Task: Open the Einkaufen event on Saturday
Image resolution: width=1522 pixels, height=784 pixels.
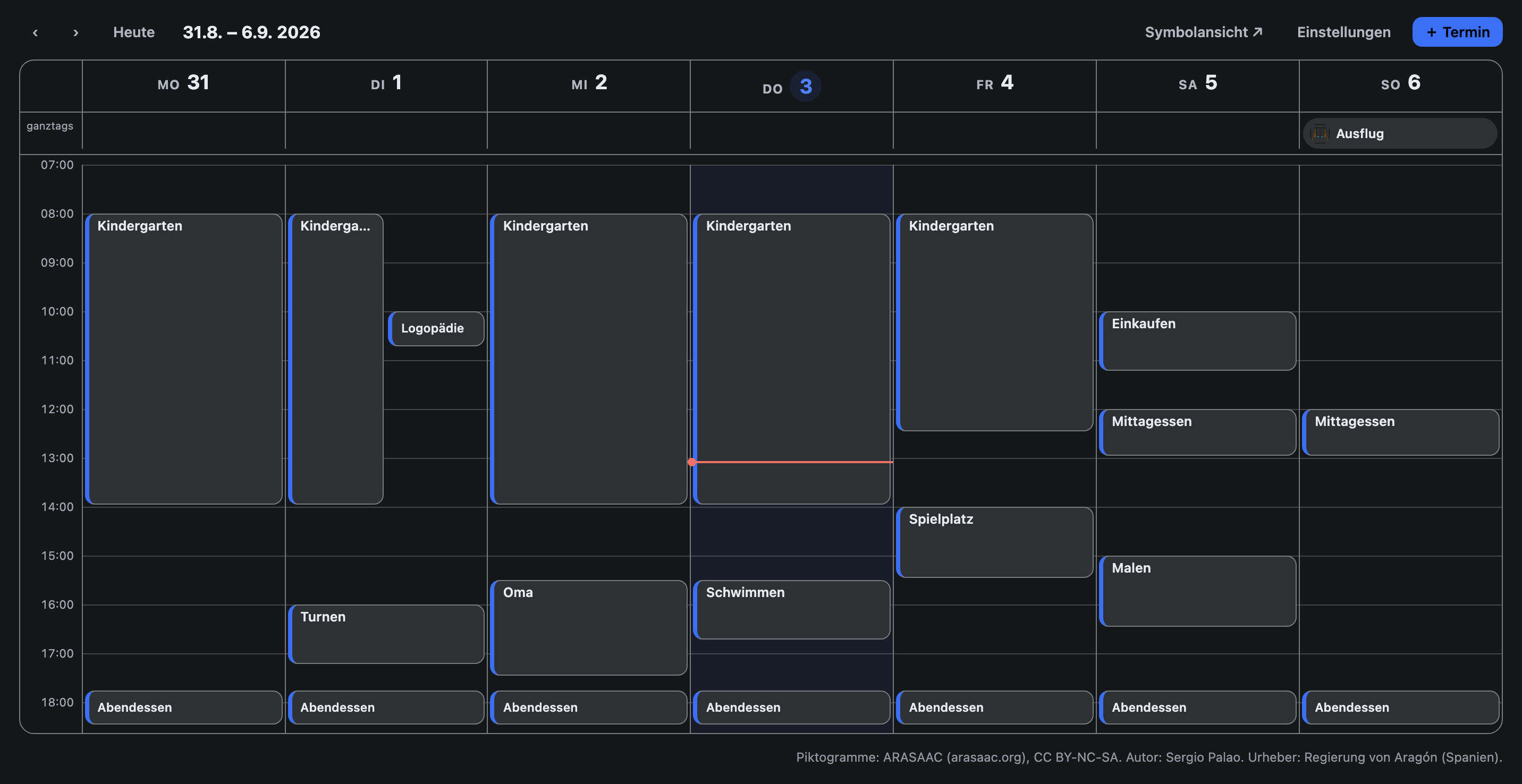Action: pos(1198,341)
